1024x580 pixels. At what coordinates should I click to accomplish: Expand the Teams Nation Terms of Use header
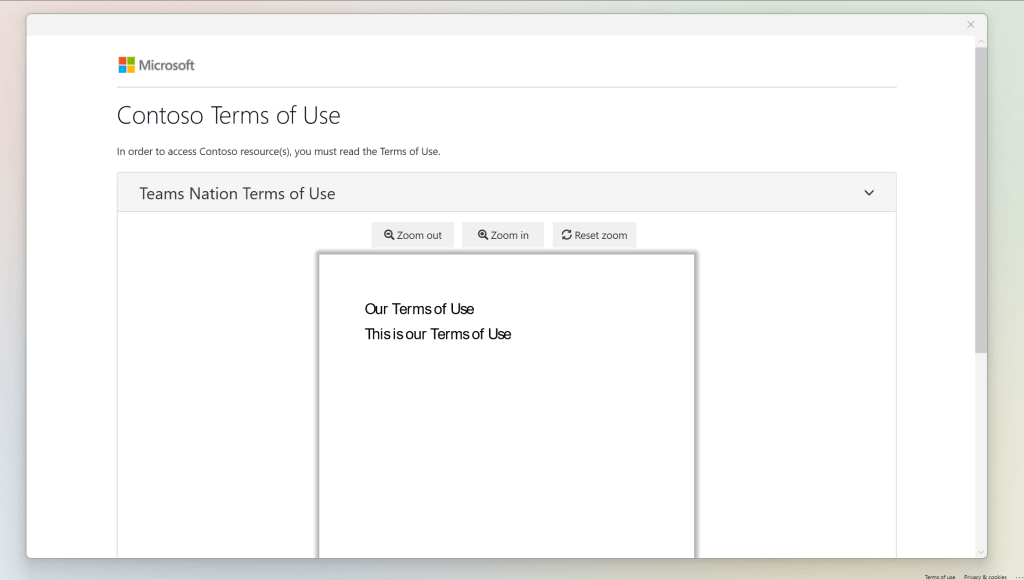(x=237, y=193)
